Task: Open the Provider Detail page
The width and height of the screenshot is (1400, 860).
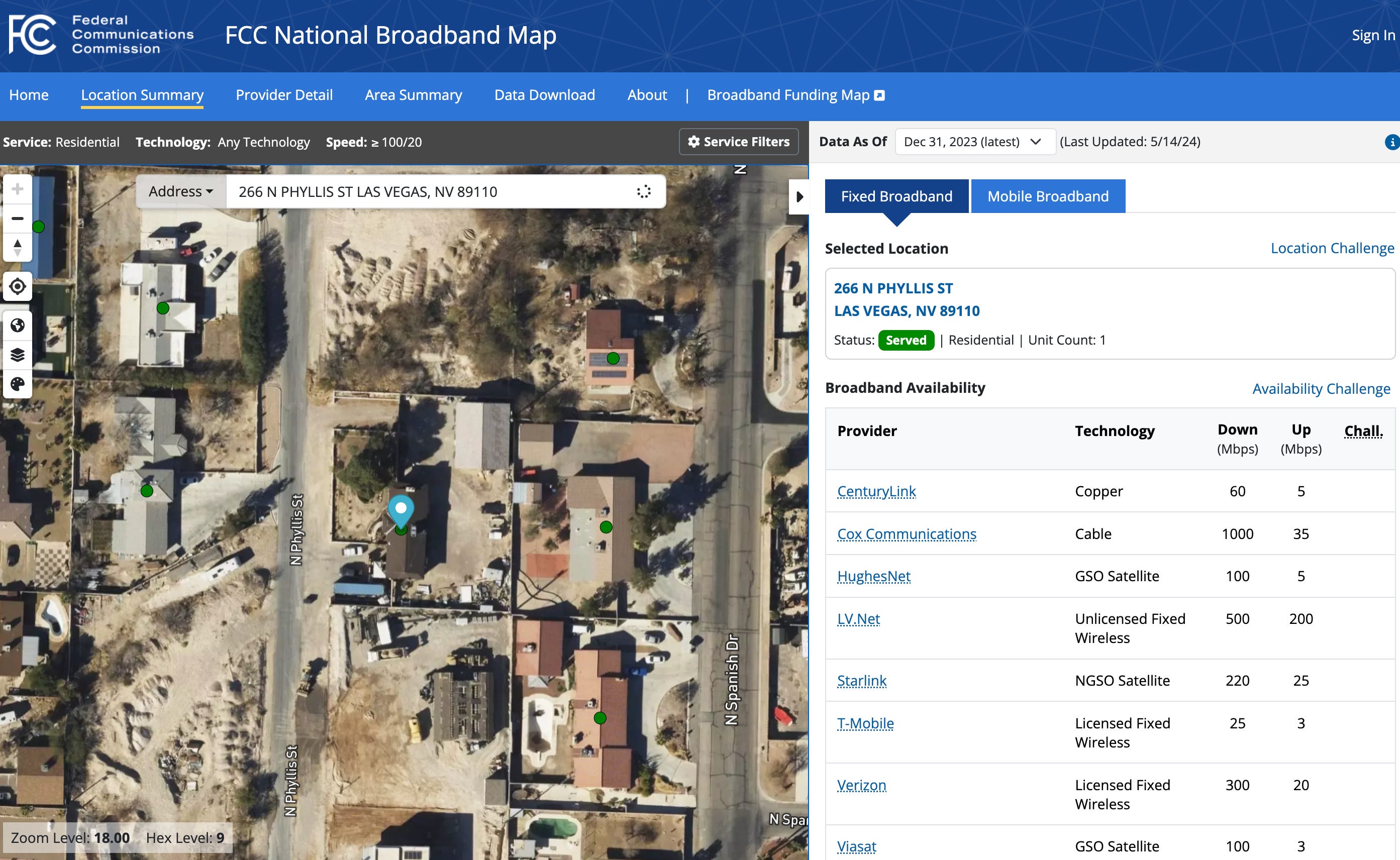Action: (x=284, y=95)
